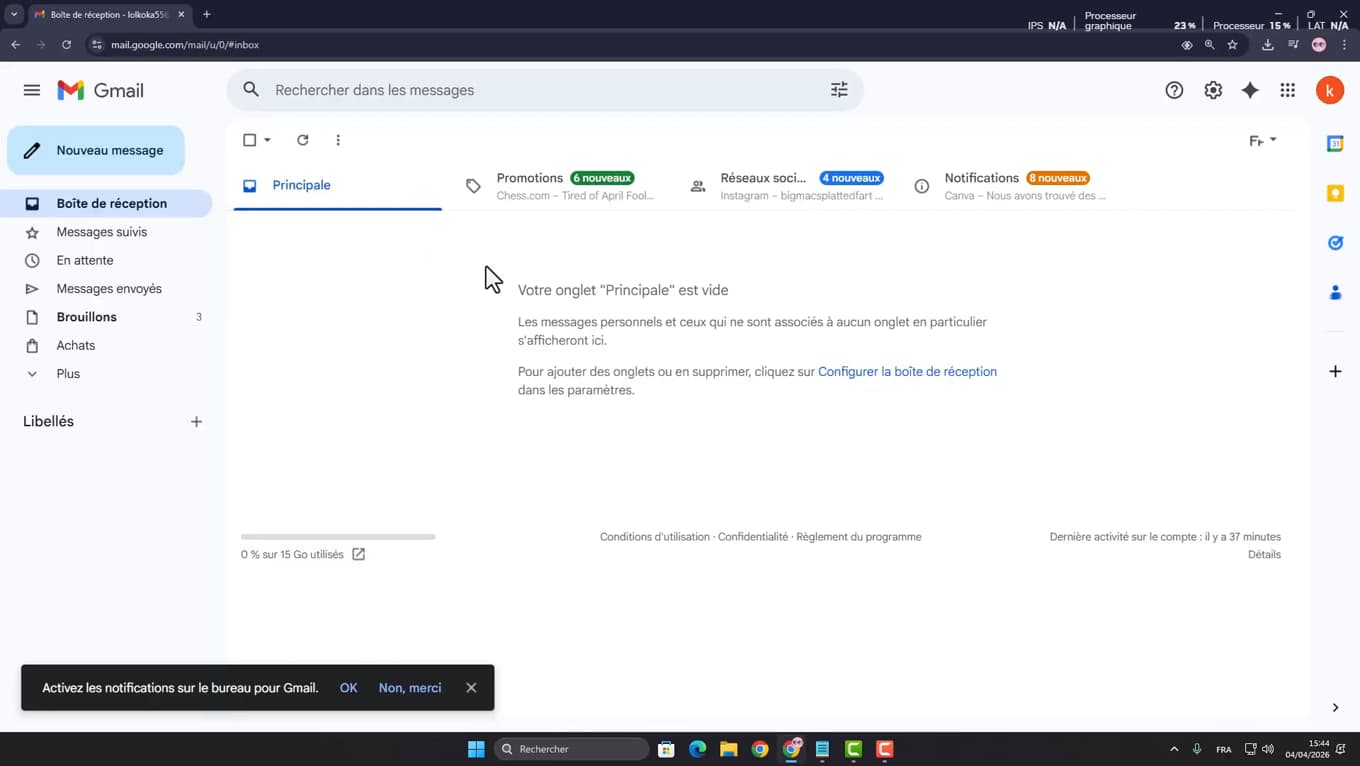Open the Chrome media control icon

click(1293, 45)
